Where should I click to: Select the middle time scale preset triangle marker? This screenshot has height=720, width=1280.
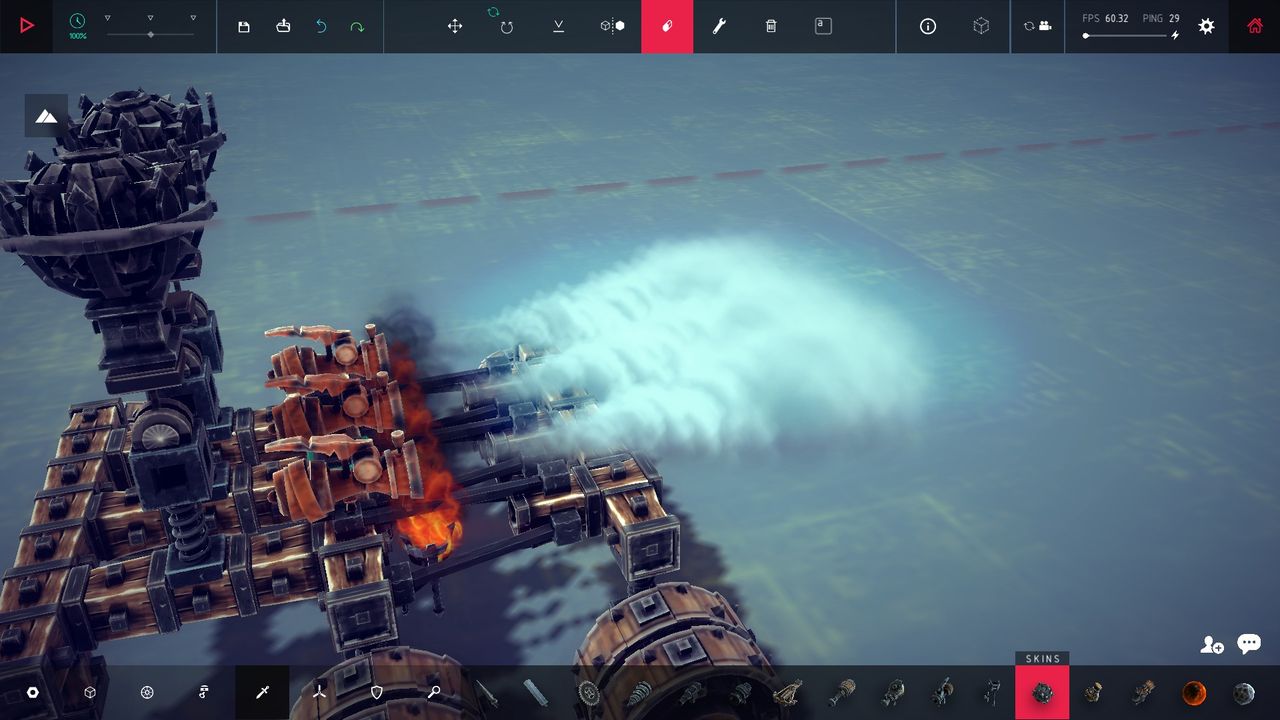[x=150, y=18]
